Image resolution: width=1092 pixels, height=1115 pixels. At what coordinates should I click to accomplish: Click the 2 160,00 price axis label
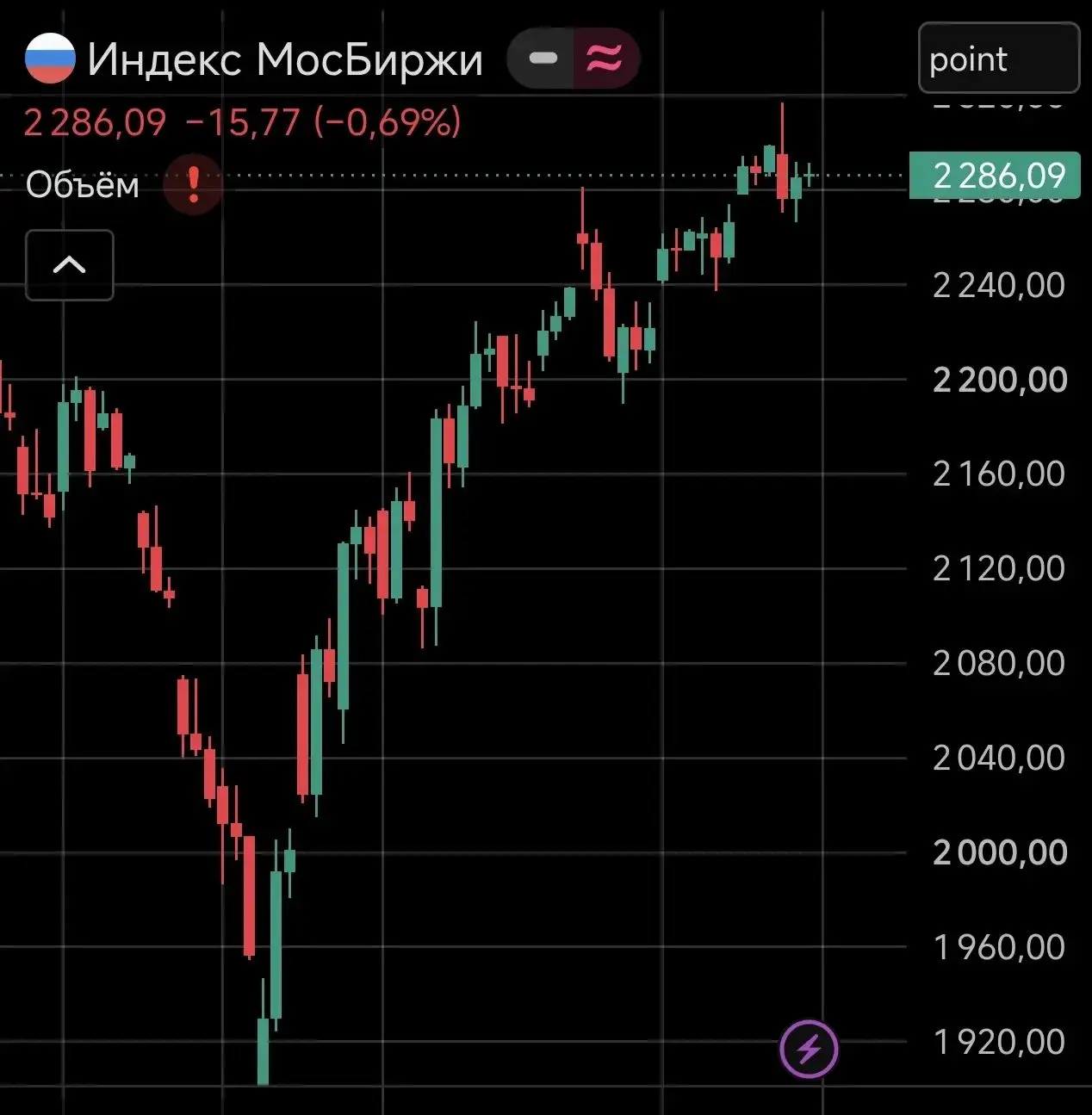coord(999,474)
